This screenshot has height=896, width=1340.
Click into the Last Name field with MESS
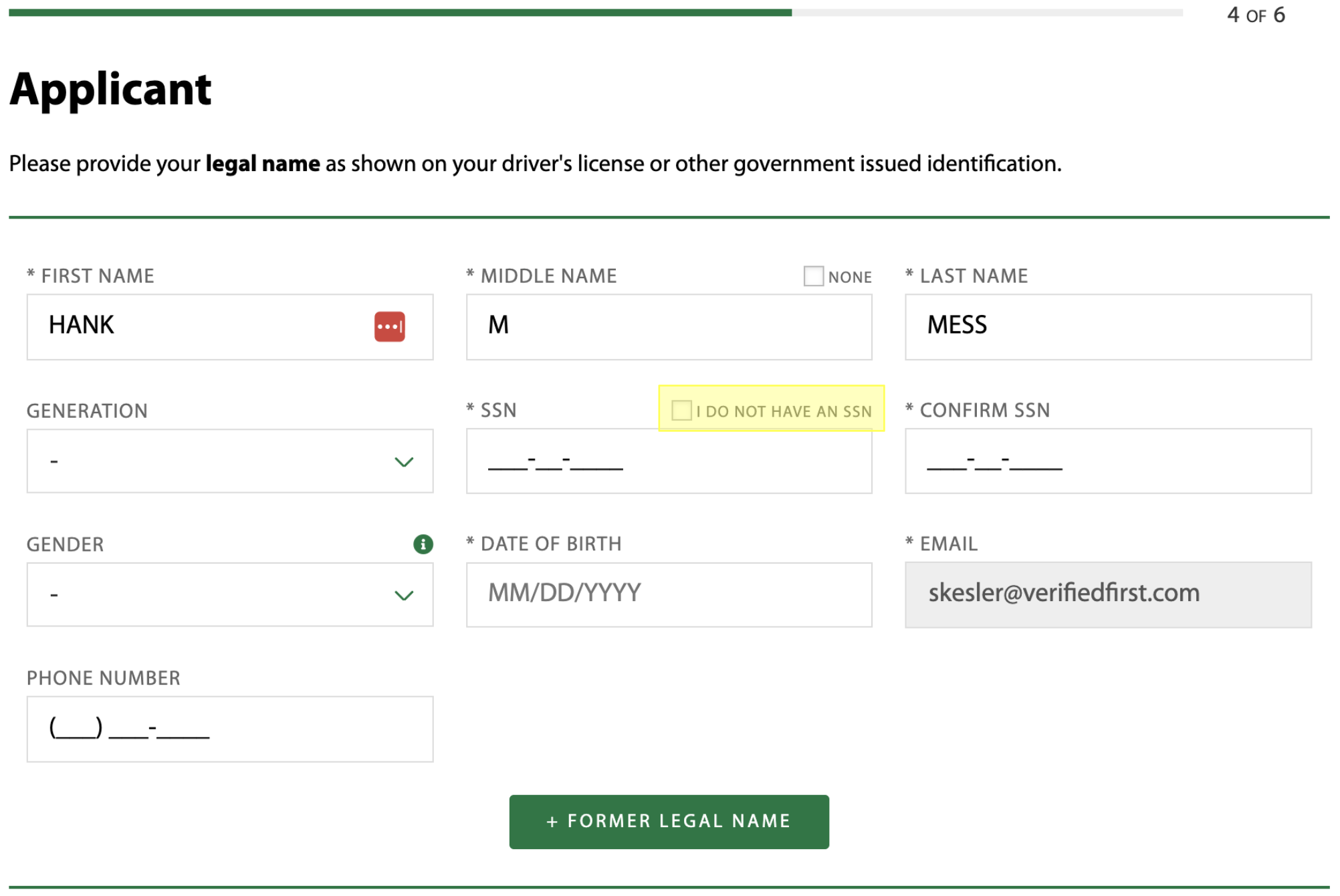click(x=1108, y=327)
